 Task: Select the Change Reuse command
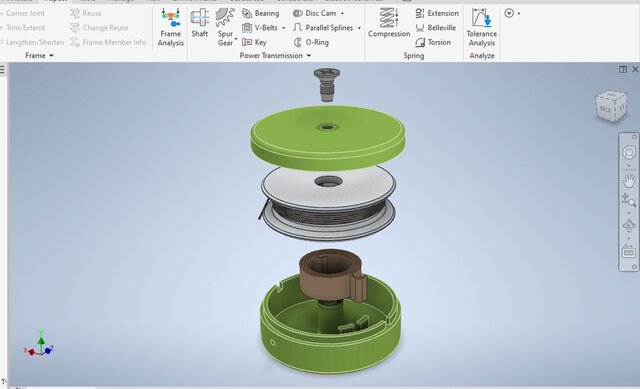point(99,28)
